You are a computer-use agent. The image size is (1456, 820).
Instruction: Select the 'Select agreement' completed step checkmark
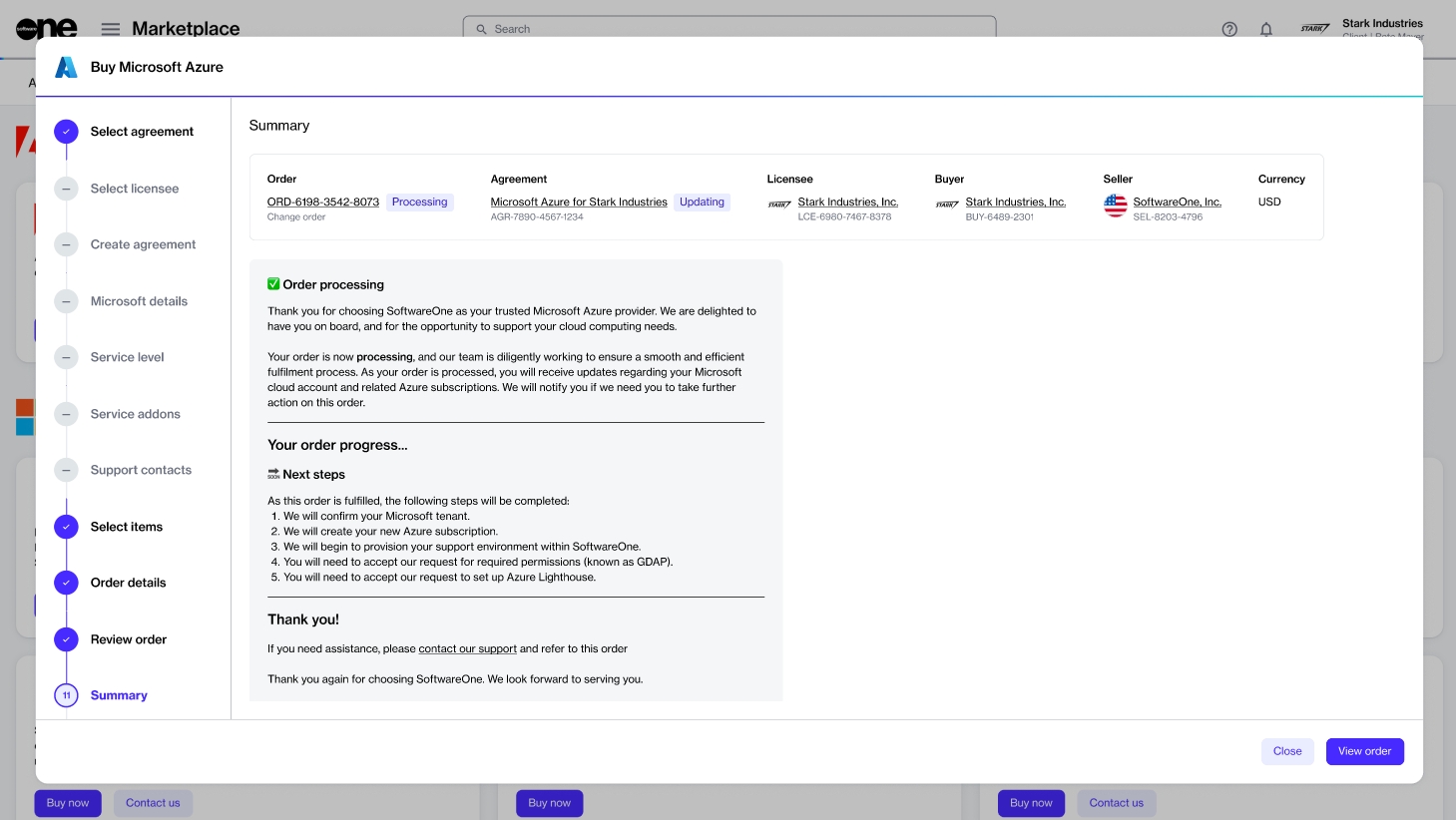66,132
